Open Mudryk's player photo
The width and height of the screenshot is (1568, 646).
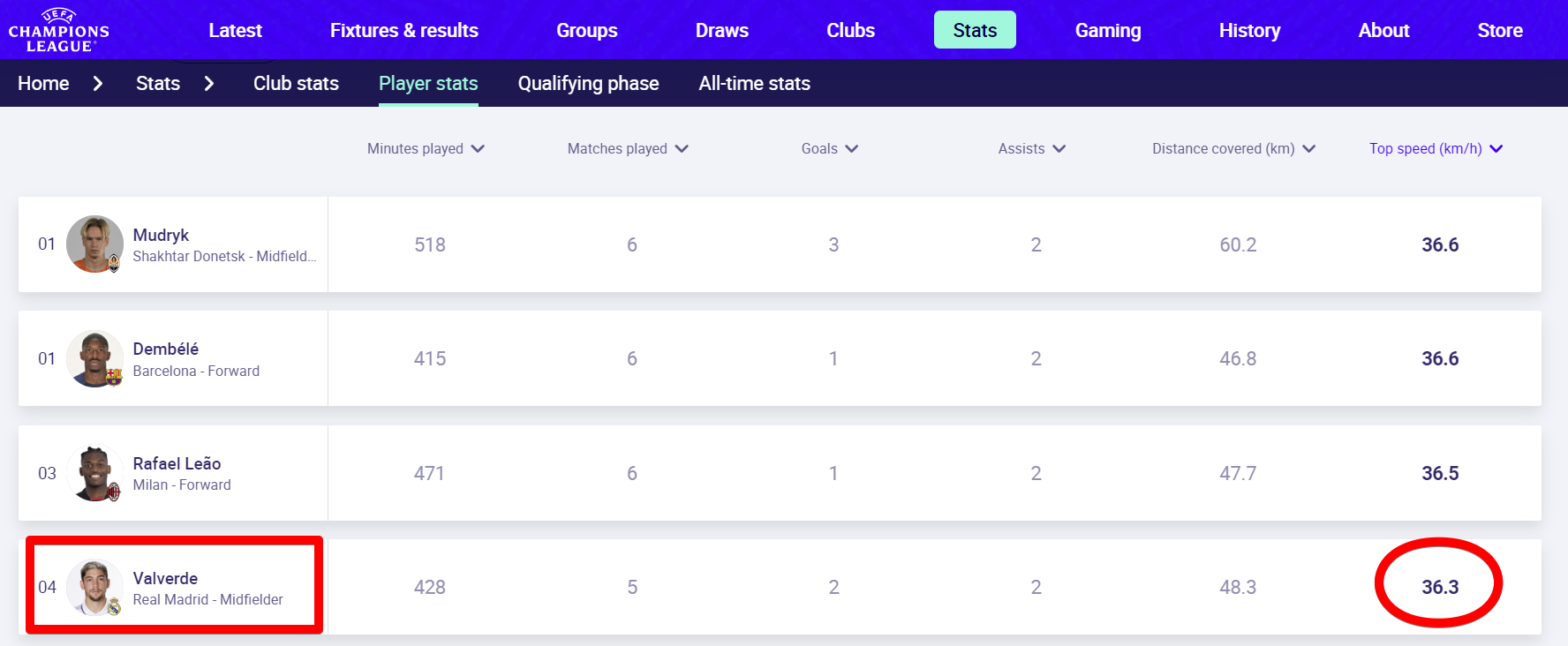[x=94, y=244]
